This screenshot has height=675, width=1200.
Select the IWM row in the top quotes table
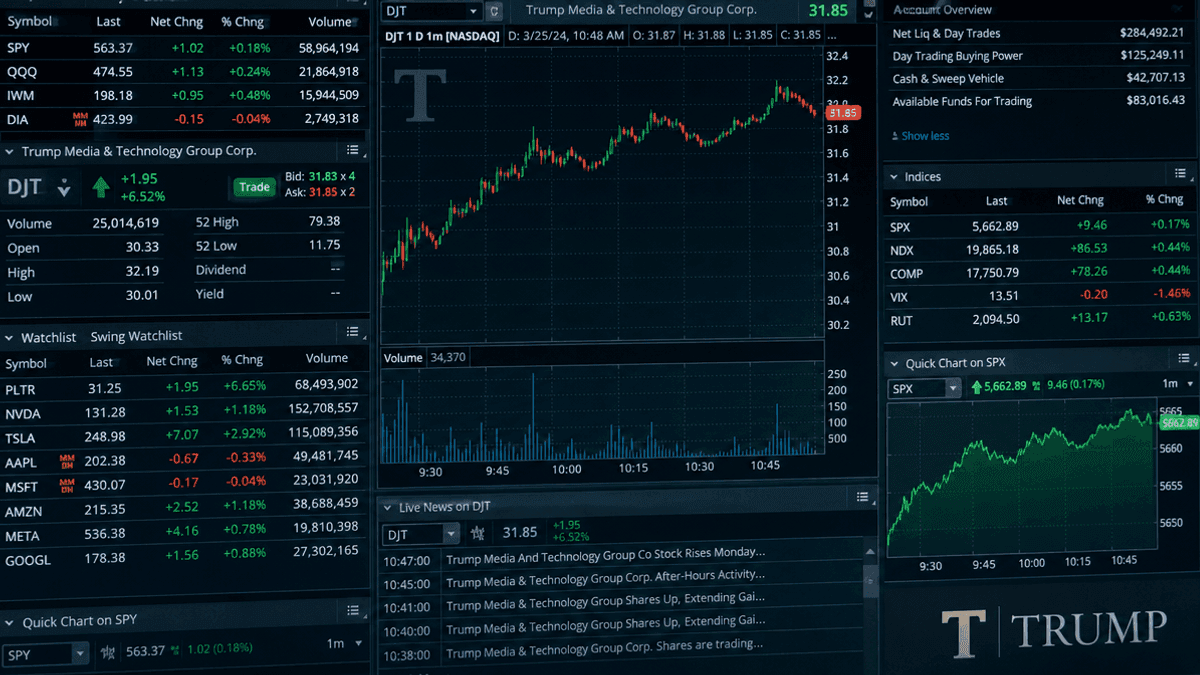(x=184, y=95)
